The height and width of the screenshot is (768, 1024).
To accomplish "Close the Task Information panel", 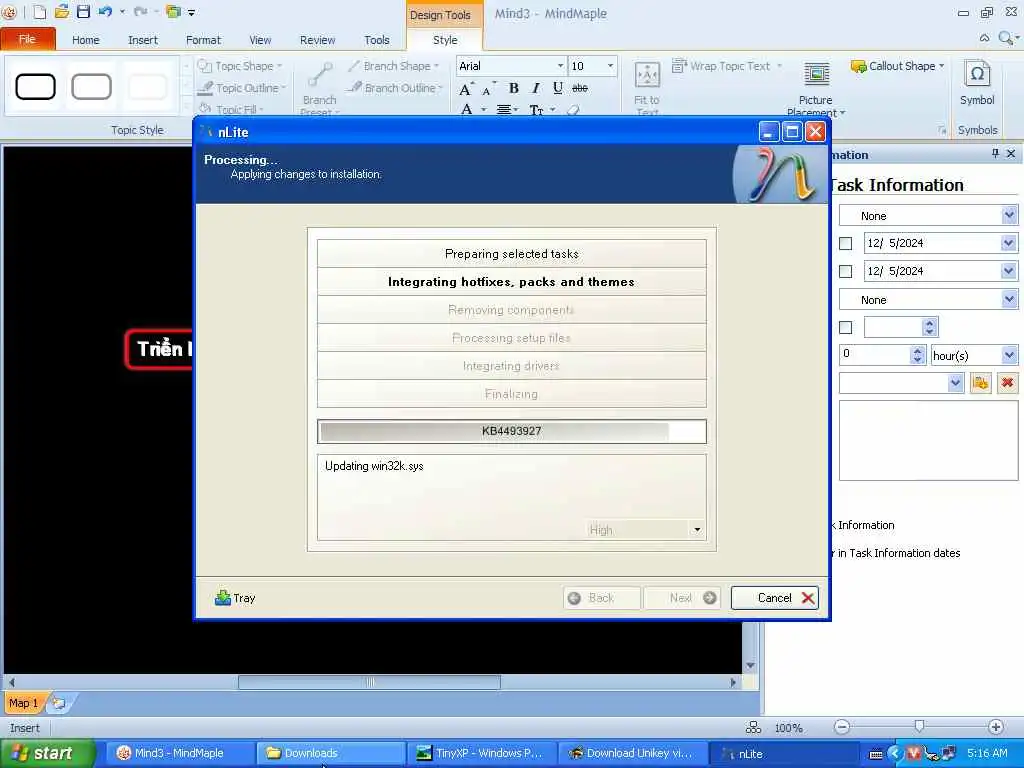I will (1011, 153).
